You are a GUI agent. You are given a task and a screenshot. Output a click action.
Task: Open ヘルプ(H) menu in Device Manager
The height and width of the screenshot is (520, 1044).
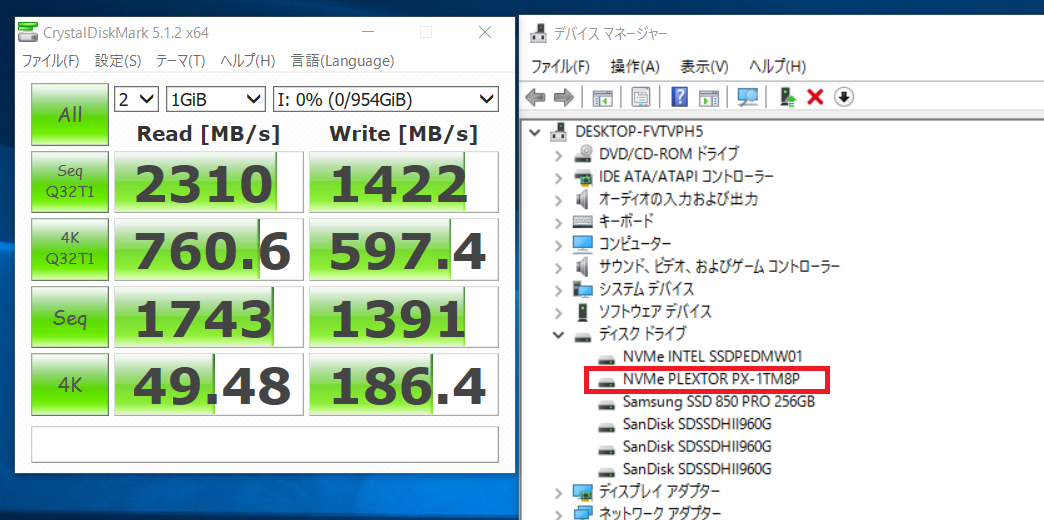777,67
